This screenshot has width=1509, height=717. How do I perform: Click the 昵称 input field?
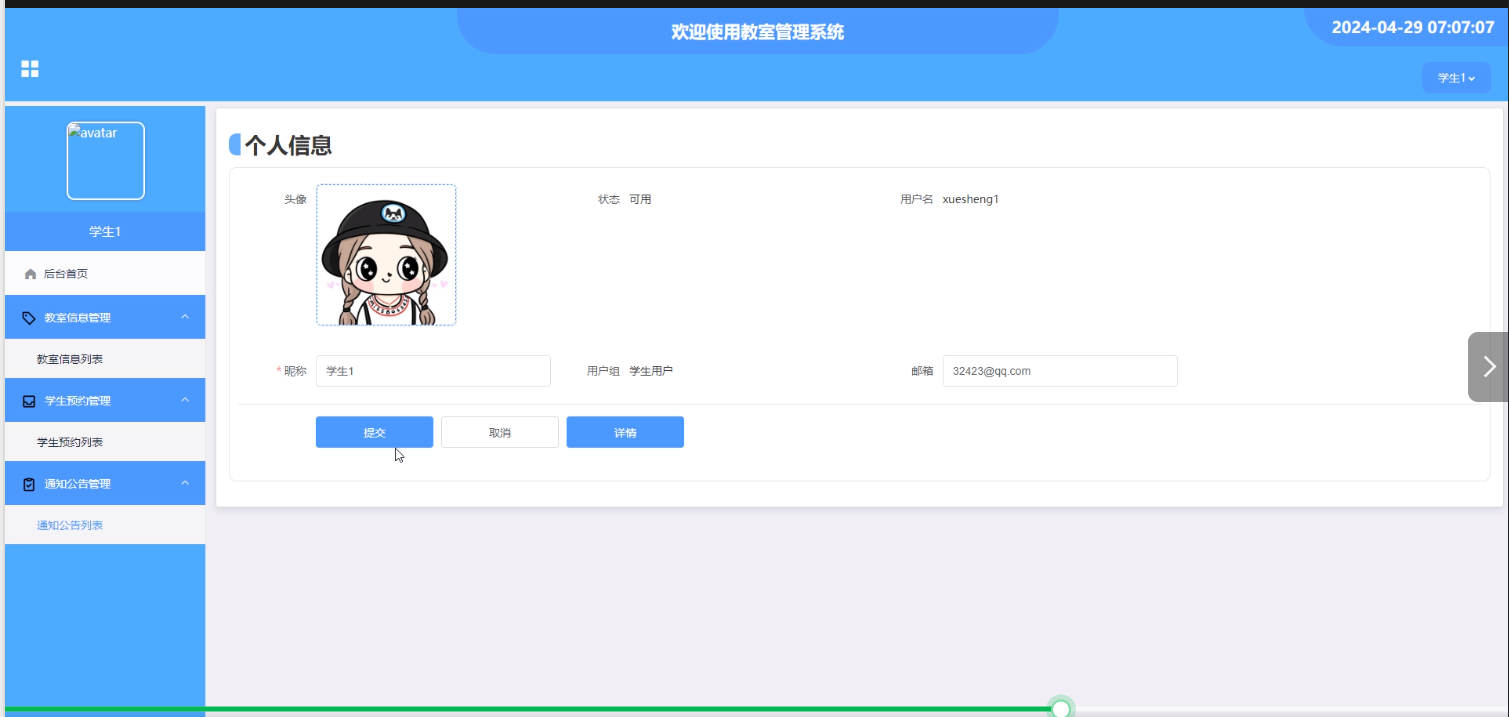(433, 371)
